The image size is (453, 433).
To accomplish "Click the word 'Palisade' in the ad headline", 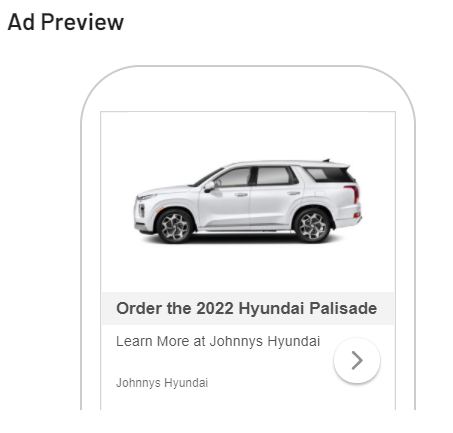I will (343, 308).
